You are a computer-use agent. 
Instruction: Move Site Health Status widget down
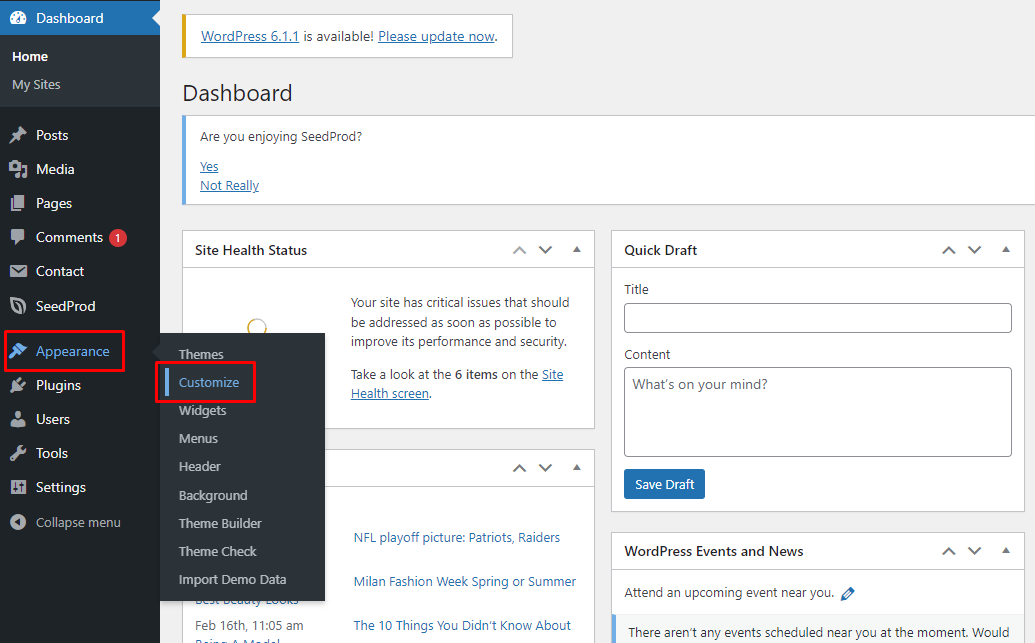pyautogui.click(x=545, y=250)
